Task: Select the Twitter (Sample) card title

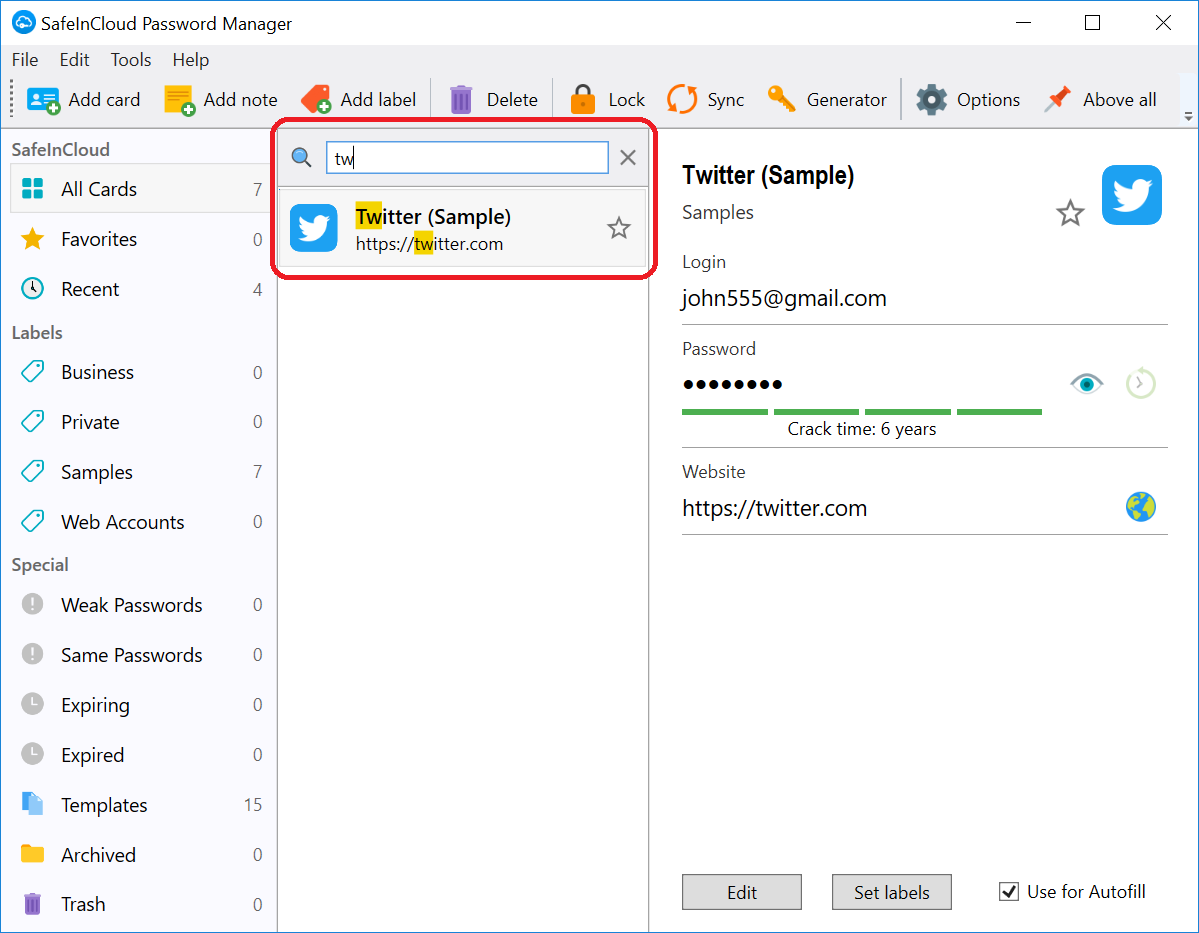Action: point(433,216)
